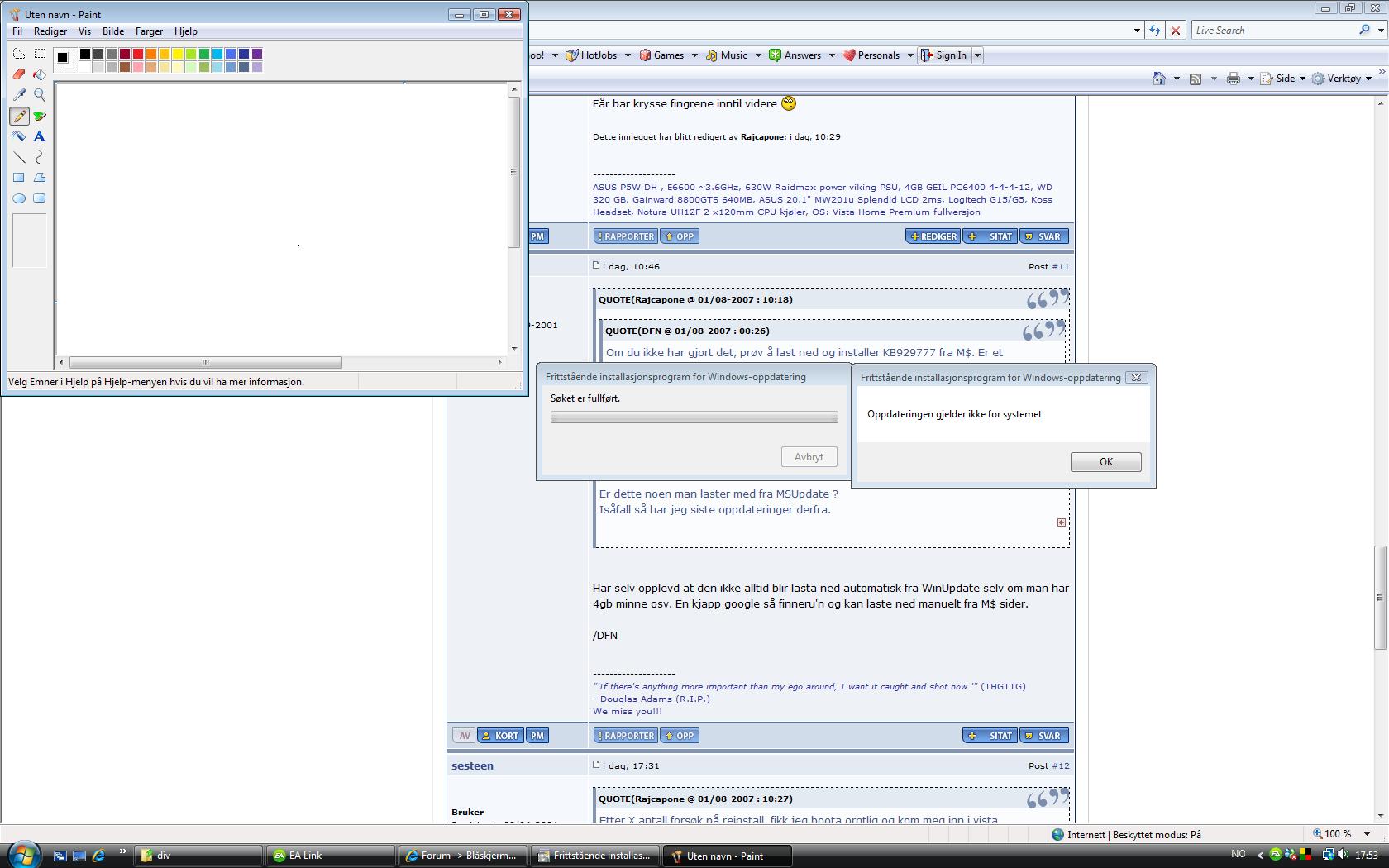Image resolution: width=1389 pixels, height=868 pixels.
Task: Expand the zoom level dropdown at 100 %
Action: coord(1368,834)
